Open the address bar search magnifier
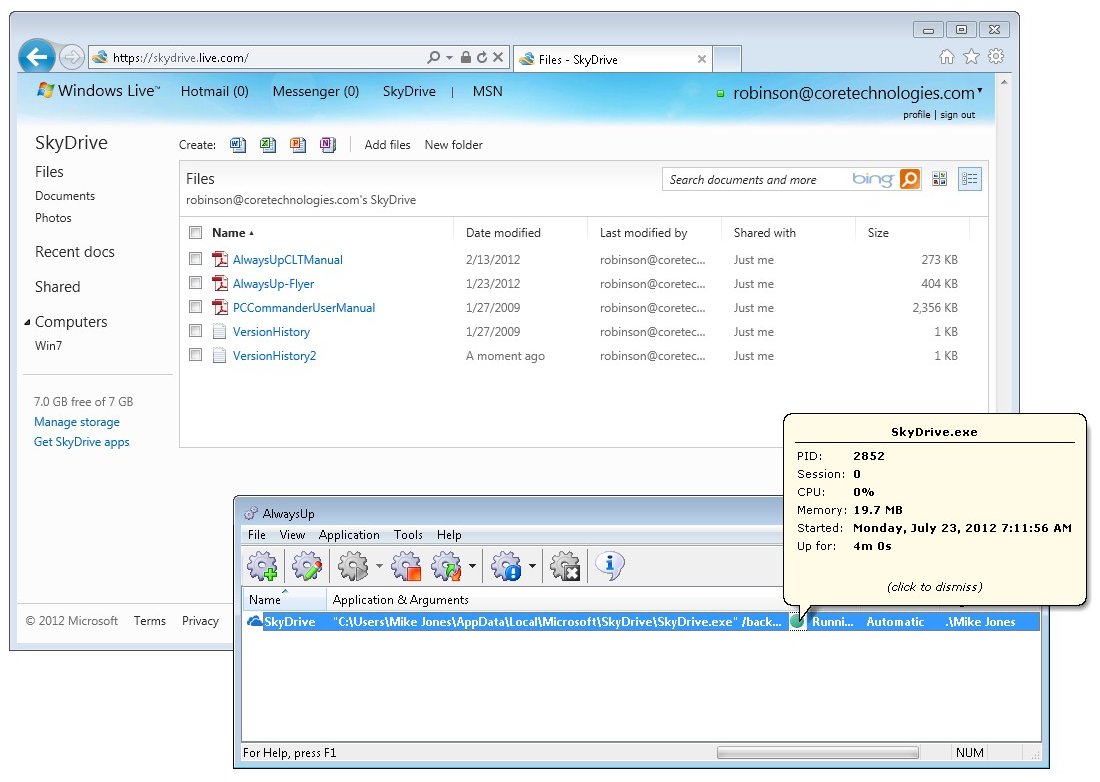Viewport: 1100px width, 782px height. pos(434,58)
